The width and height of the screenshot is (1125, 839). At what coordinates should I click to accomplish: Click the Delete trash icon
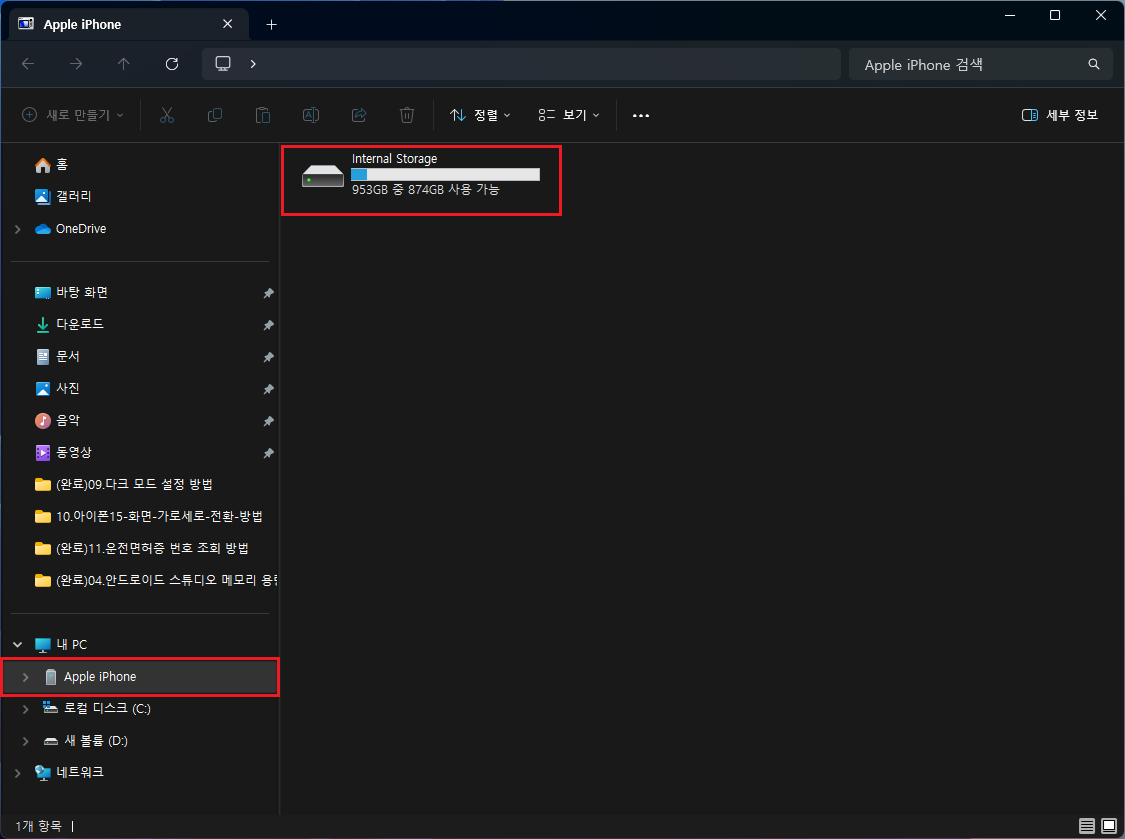[407, 115]
